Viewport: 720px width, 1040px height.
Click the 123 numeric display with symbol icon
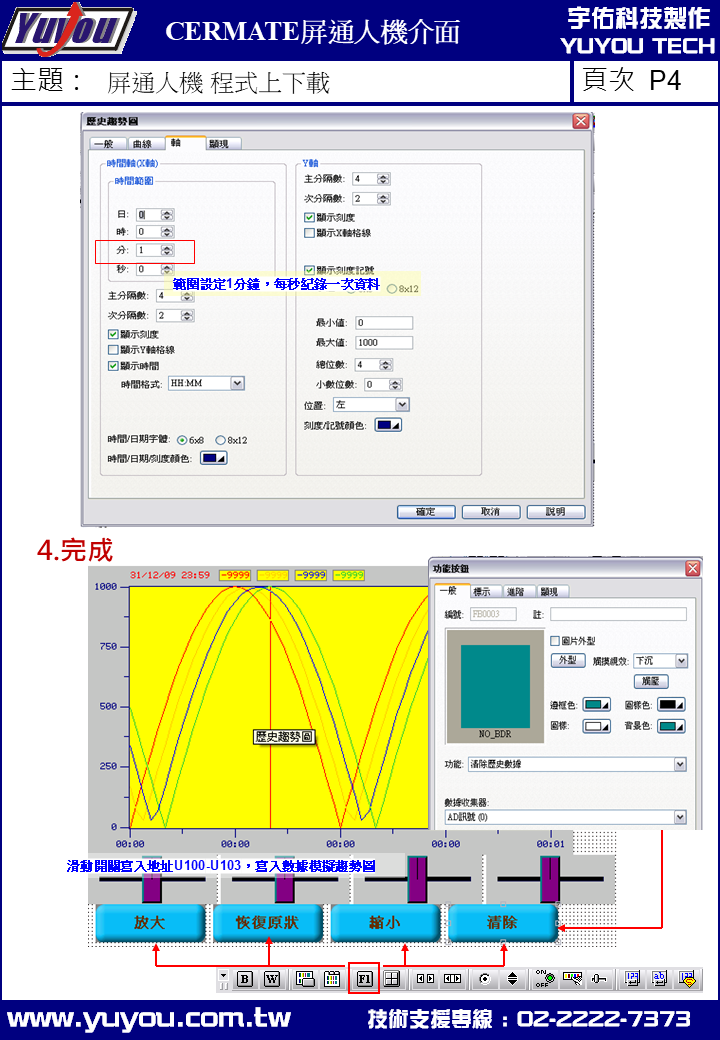(x=688, y=979)
